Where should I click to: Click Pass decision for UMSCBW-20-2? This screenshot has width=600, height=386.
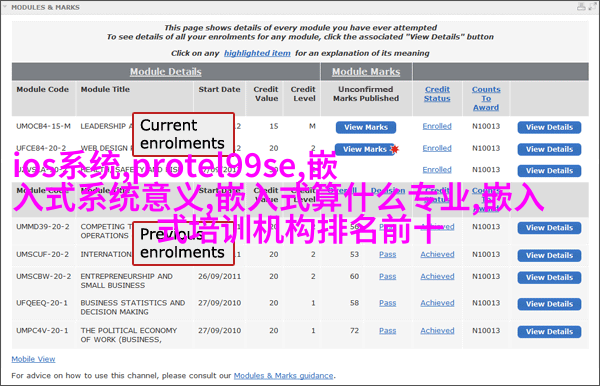388,276
